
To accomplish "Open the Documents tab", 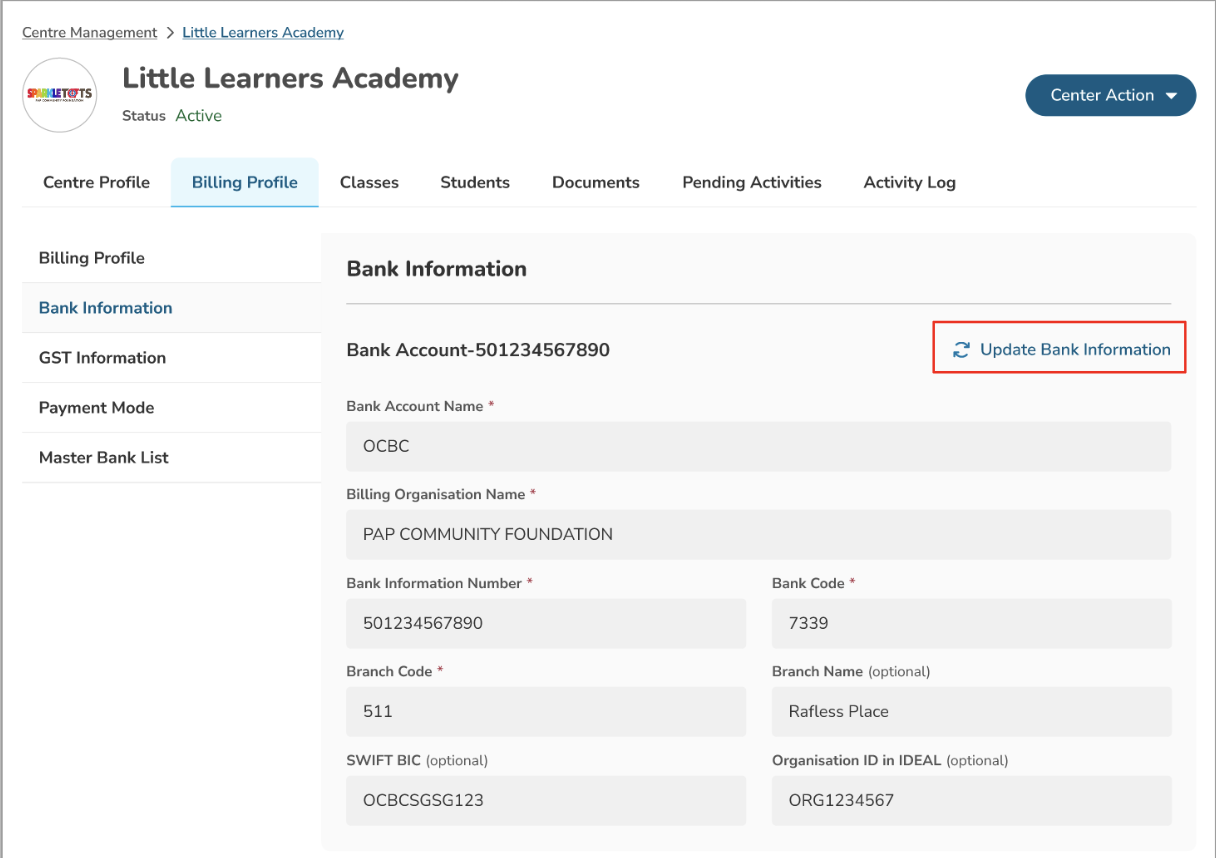I will 596,182.
